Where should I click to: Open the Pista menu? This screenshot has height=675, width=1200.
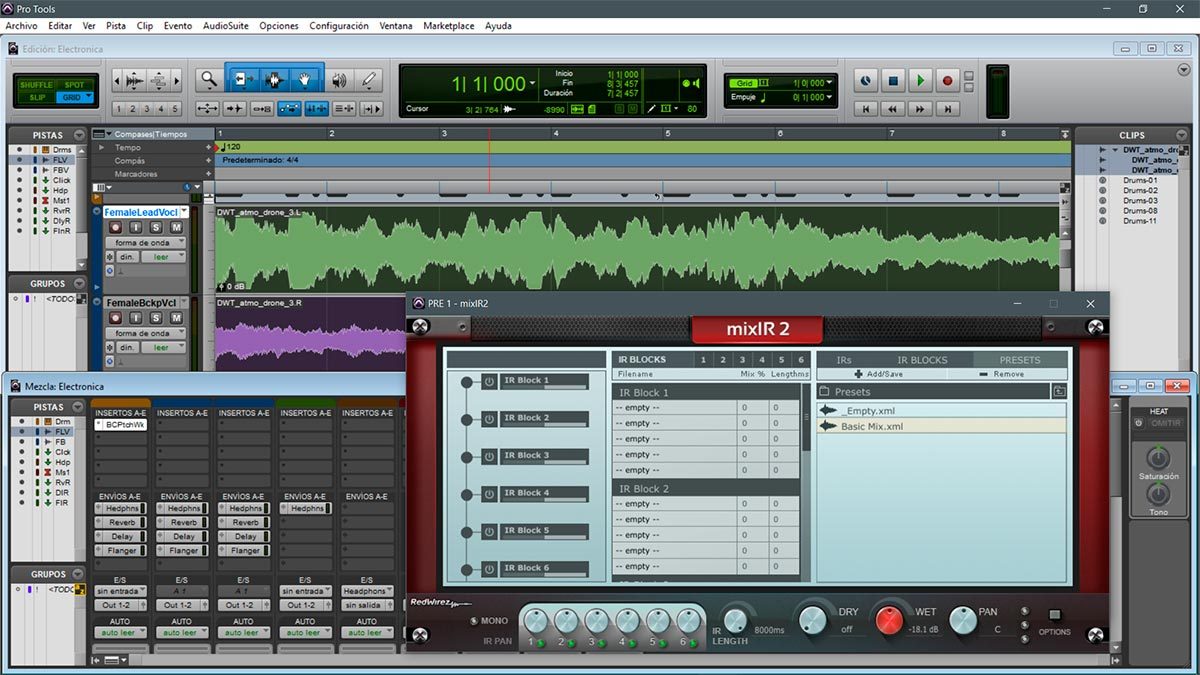click(x=116, y=26)
